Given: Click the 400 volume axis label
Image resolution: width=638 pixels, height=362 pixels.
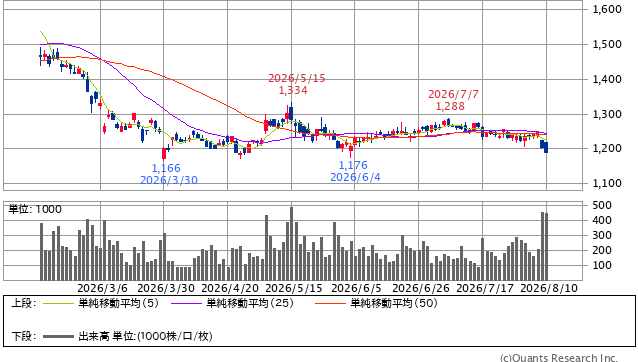Looking at the screenshot, I should click(602, 220).
